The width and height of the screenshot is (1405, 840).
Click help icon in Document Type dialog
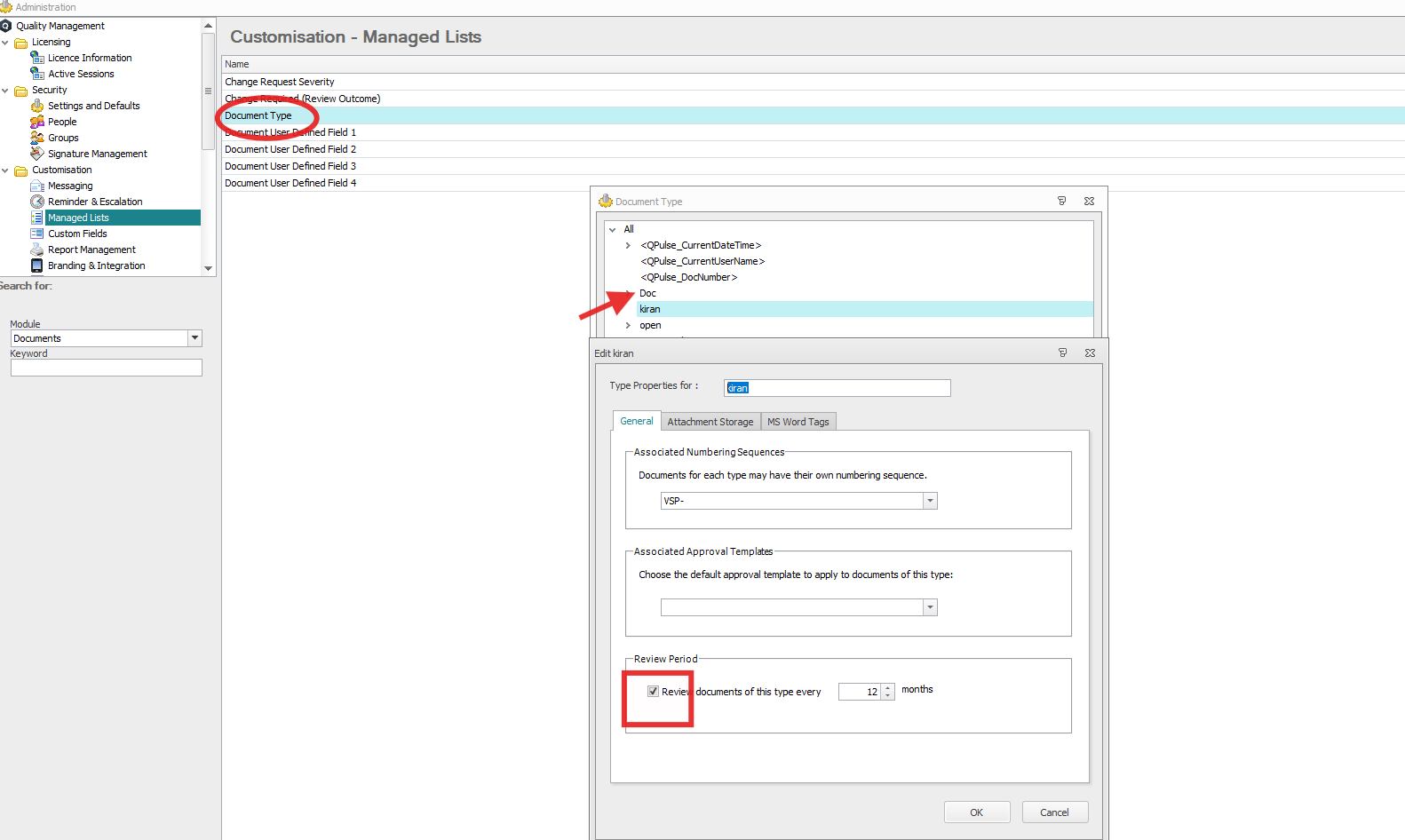[1061, 202]
